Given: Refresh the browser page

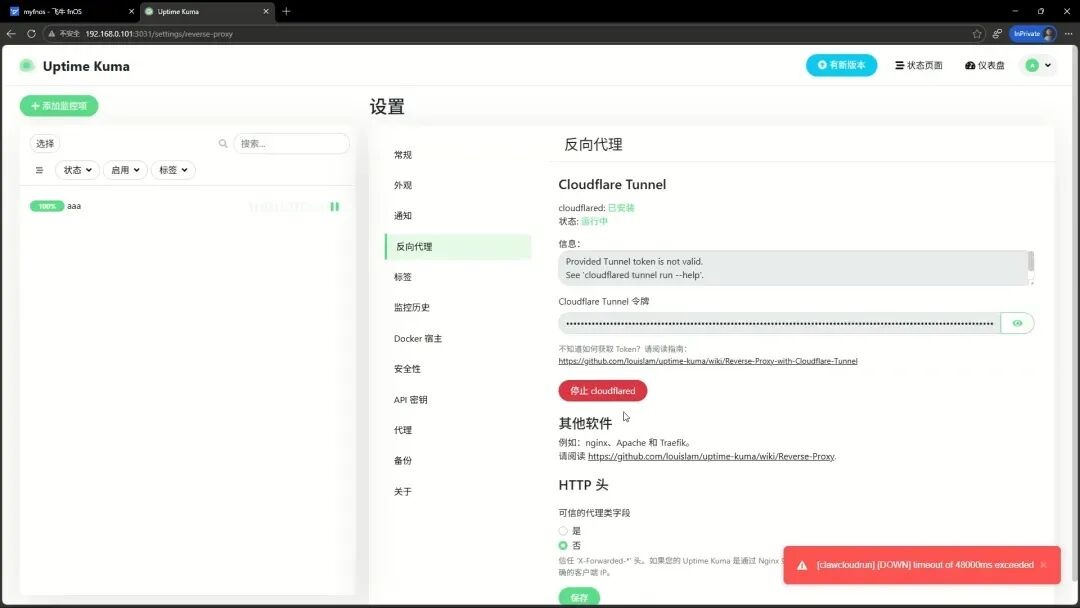Looking at the screenshot, I should pyautogui.click(x=31, y=33).
